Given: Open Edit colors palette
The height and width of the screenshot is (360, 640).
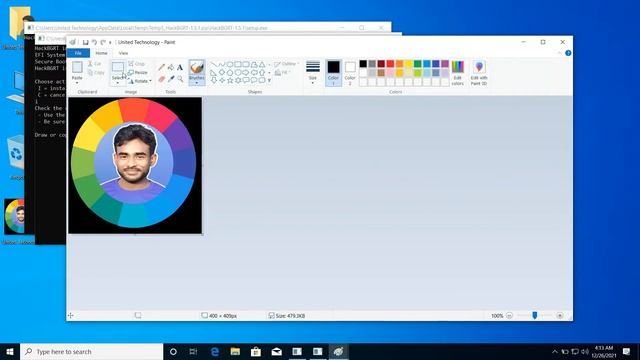Looking at the screenshot, I should pos(458,73).
